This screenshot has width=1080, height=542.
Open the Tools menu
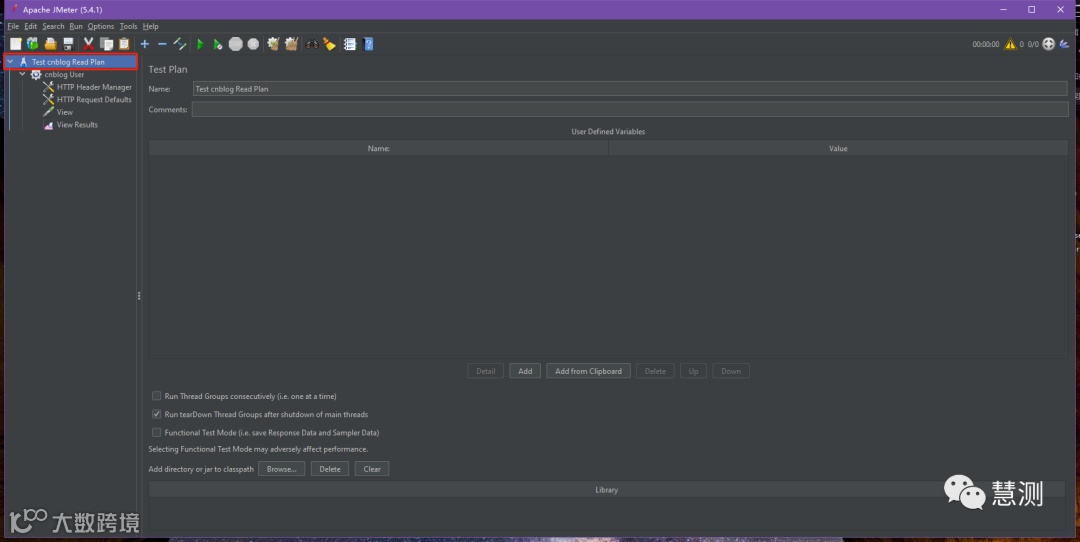(x=128, y=26)
